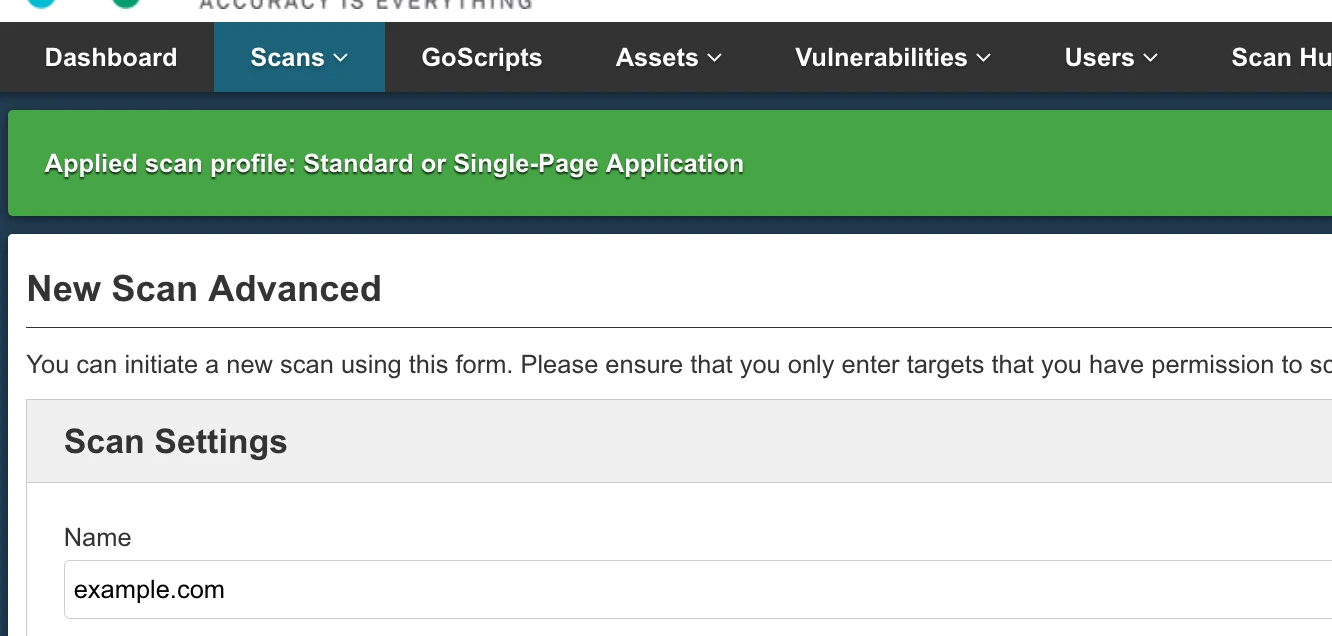The width and height of the screenshot is (1332, 636).
Task: Click the chevron arrow beside Users
Action: click(1150, 58)
